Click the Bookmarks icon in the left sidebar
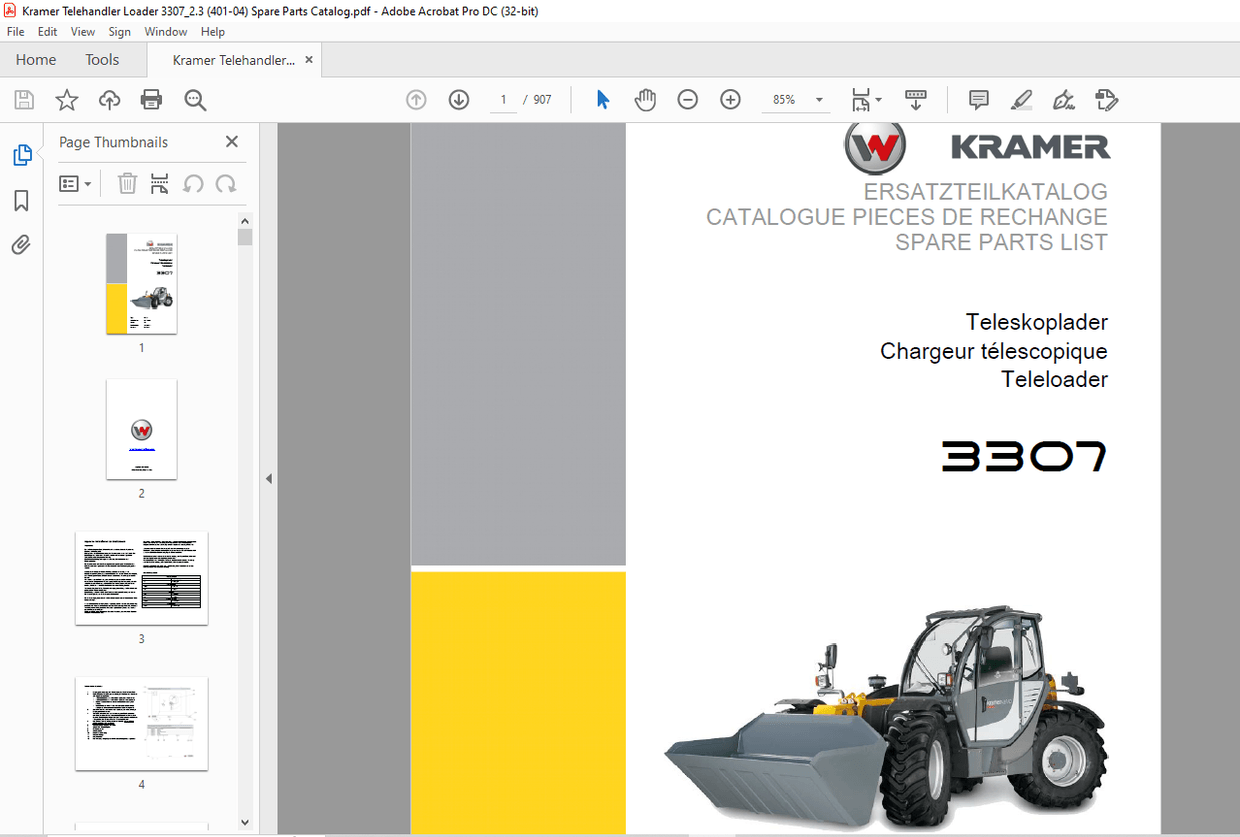Viewport: 1240px width, 837px height. click(x=22, y=200)
